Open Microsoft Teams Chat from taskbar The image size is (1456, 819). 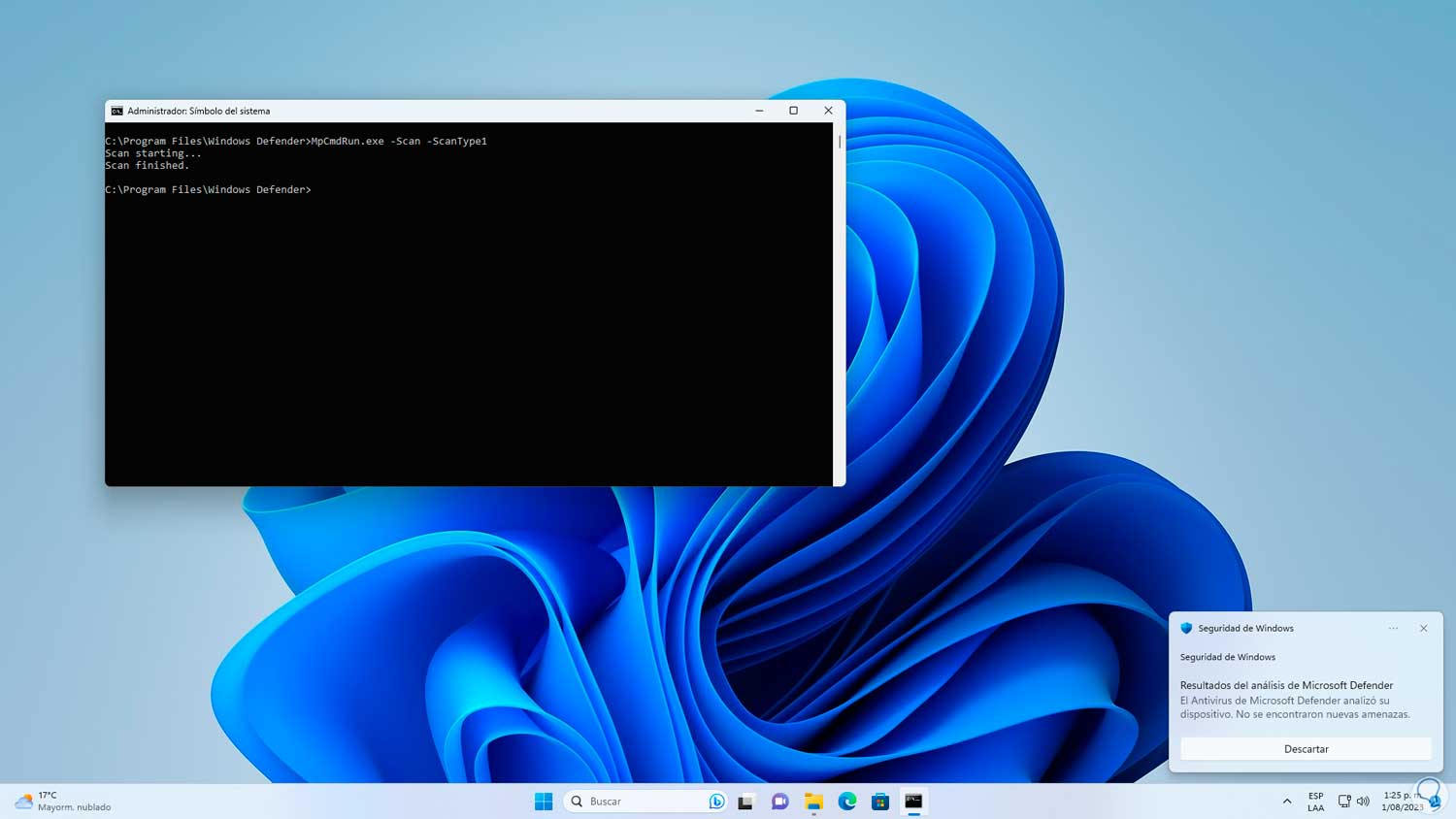(779, 802)
